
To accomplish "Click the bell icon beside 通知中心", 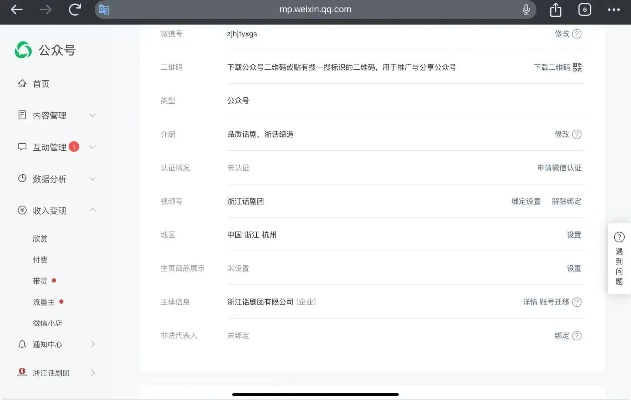I will coord(22,344).
